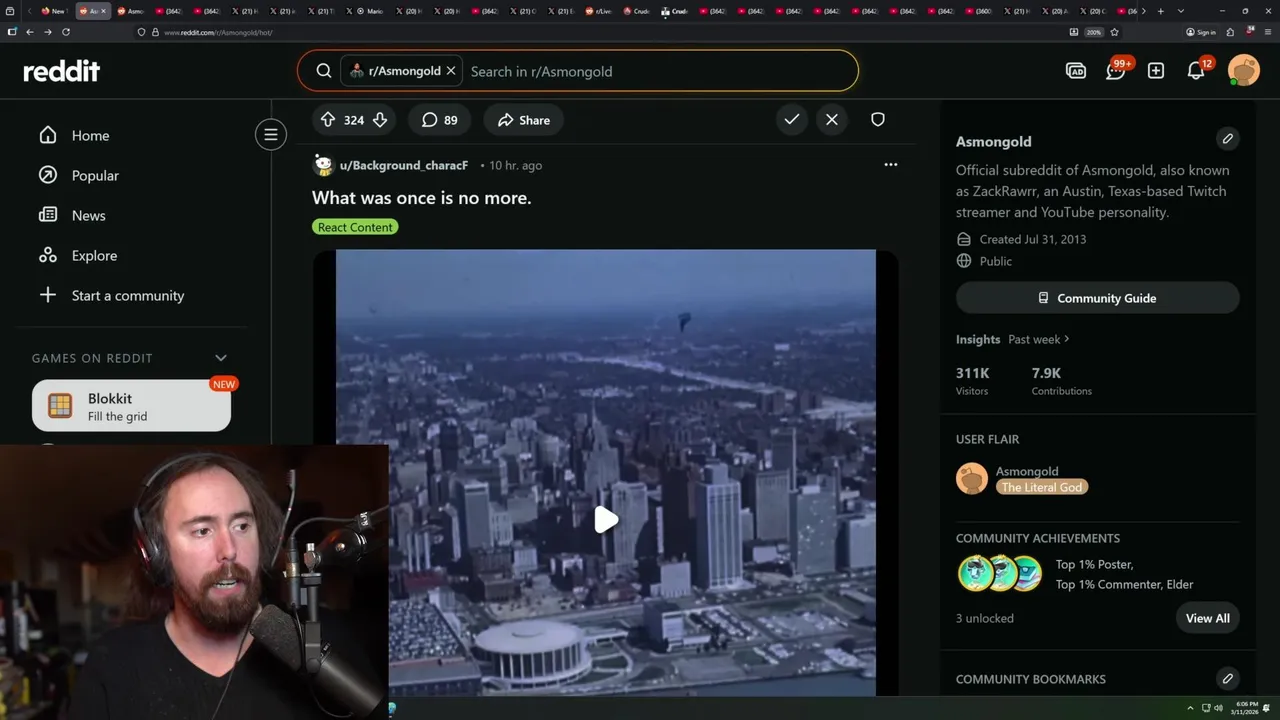Click Created Jul 31, 2013 text
The width and height of the screenshot is (1280, 720).
(x=1033, y=239)
